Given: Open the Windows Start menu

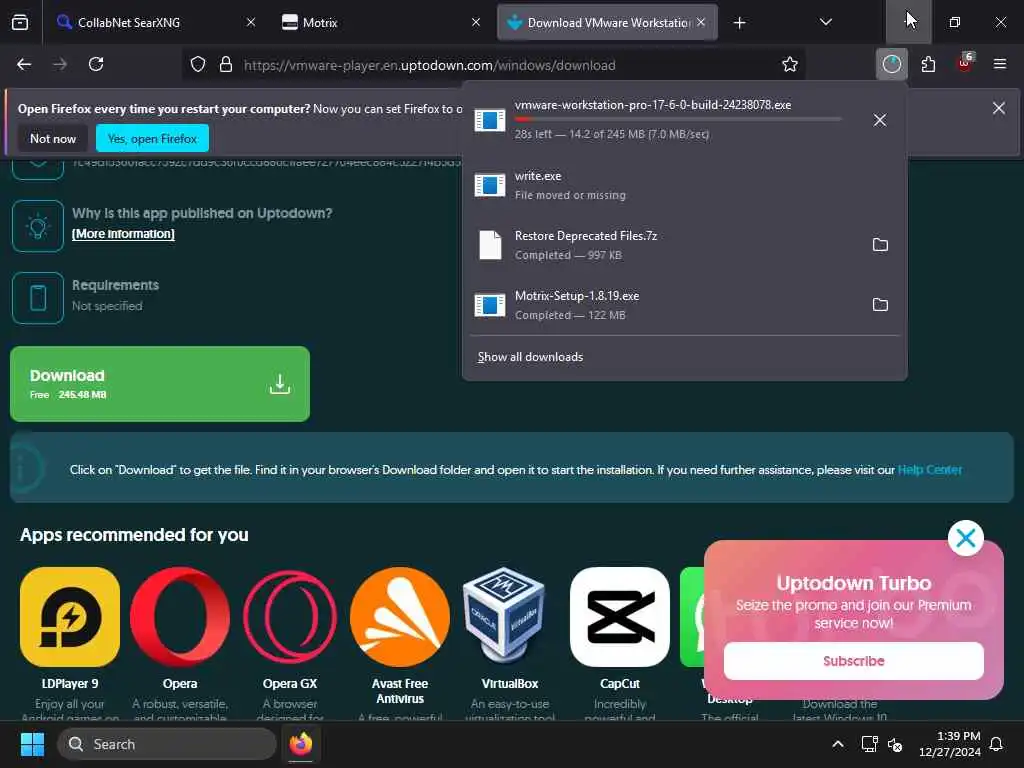Looking at the screenshot, I should [x=32, y=744].
